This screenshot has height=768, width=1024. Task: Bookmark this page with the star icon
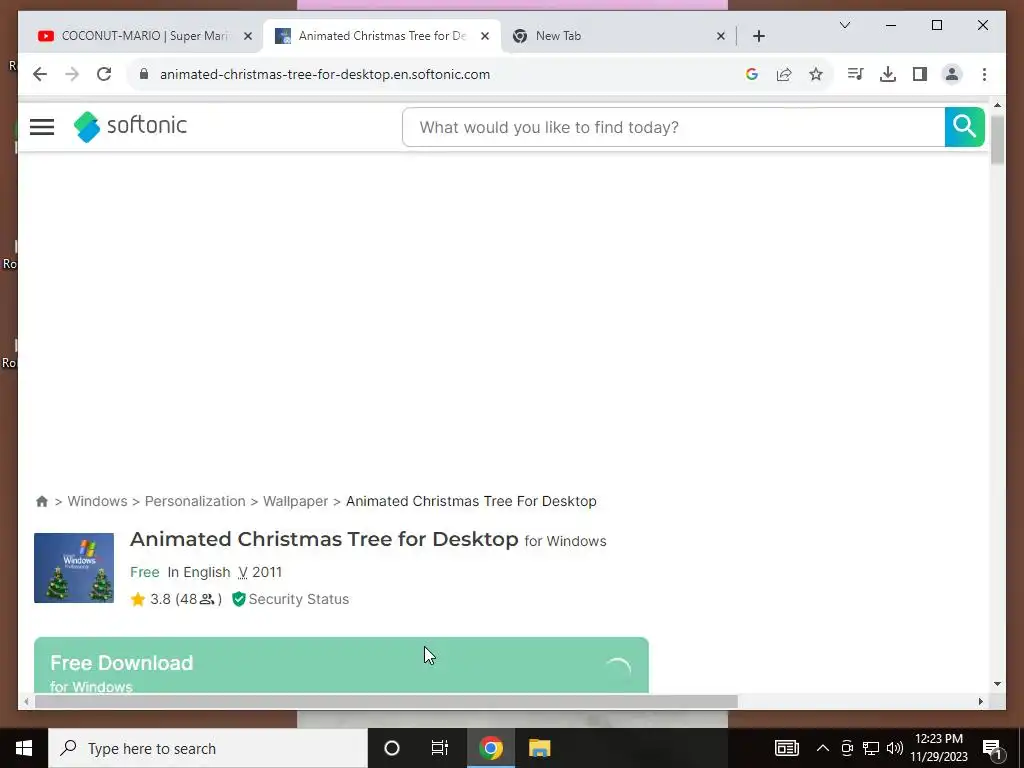point(816,74)
